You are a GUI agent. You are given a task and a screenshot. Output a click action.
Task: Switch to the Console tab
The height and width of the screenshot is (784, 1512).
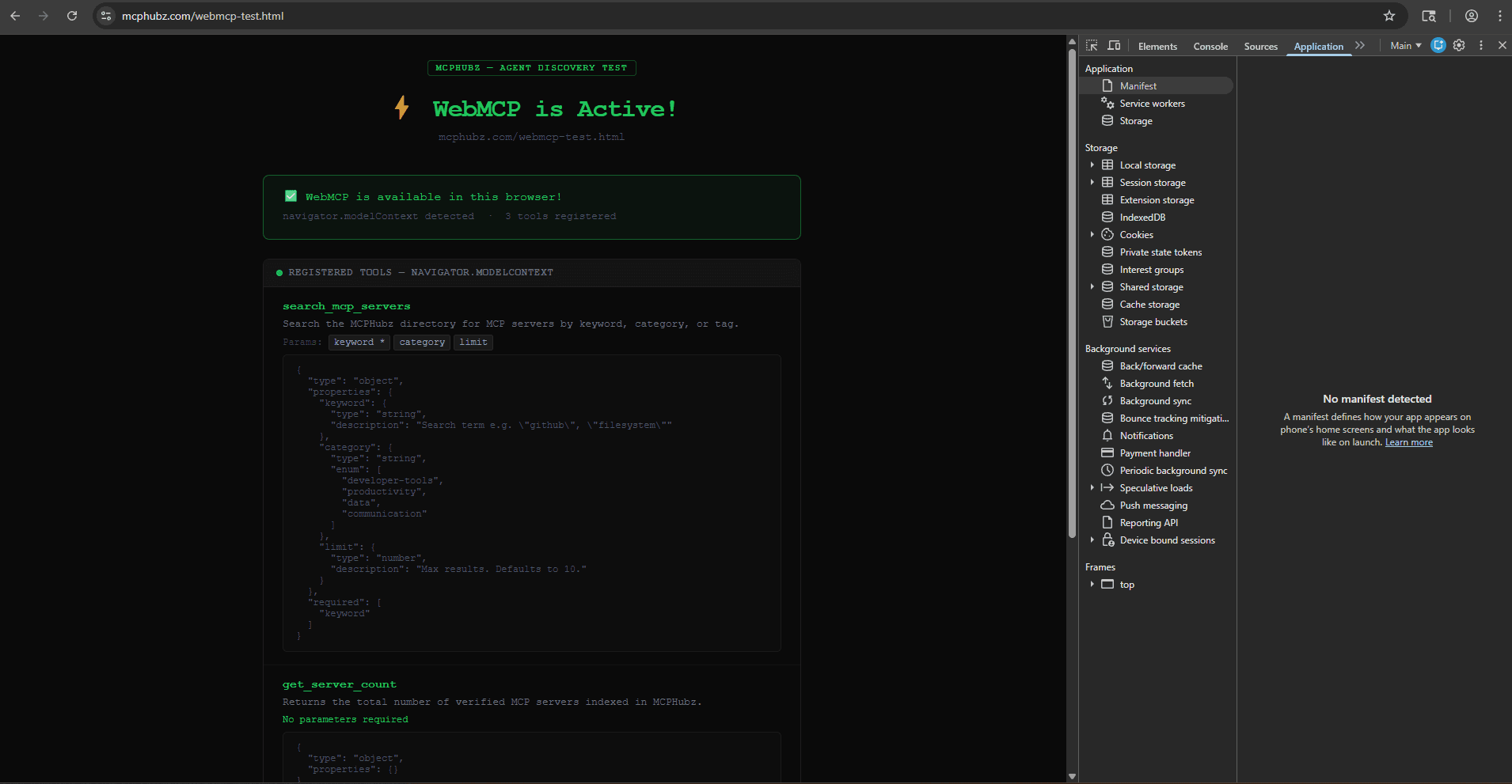[x=1210, y=47]
